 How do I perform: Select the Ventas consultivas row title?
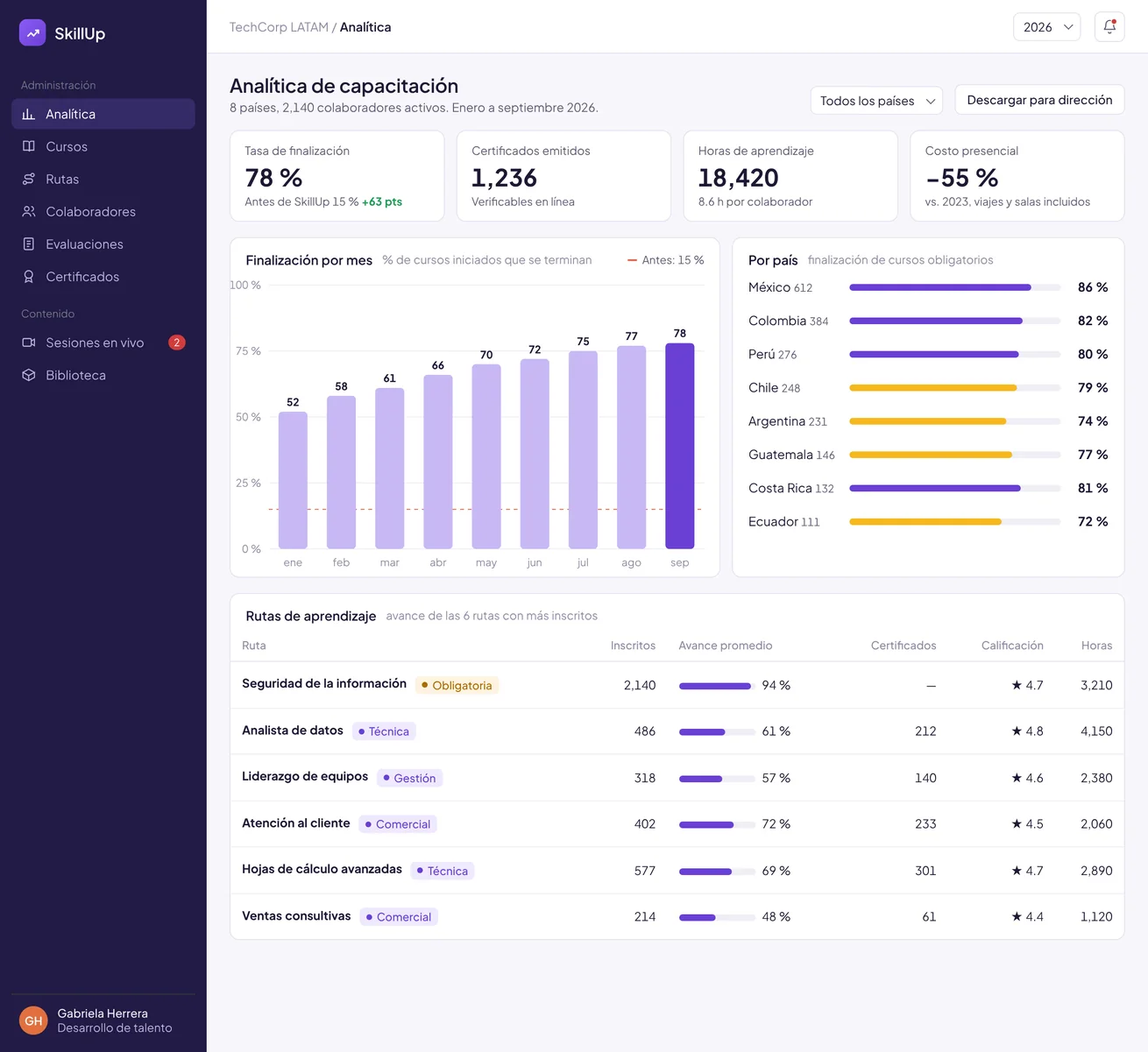coord(296,915)
